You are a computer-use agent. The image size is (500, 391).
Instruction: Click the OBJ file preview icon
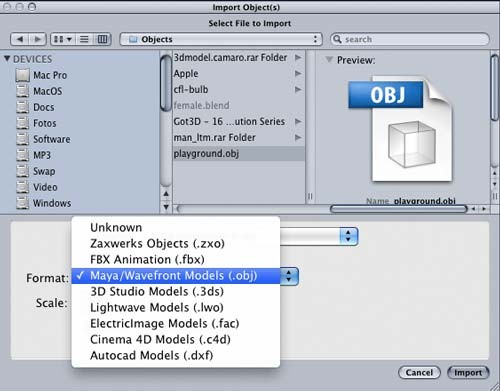coord(401,130)
